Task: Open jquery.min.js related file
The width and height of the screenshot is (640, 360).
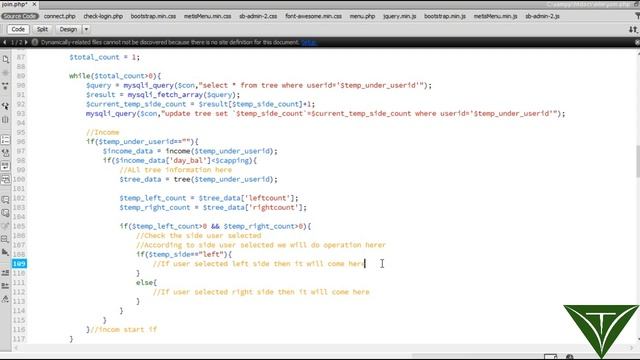Action: point(400,16)
